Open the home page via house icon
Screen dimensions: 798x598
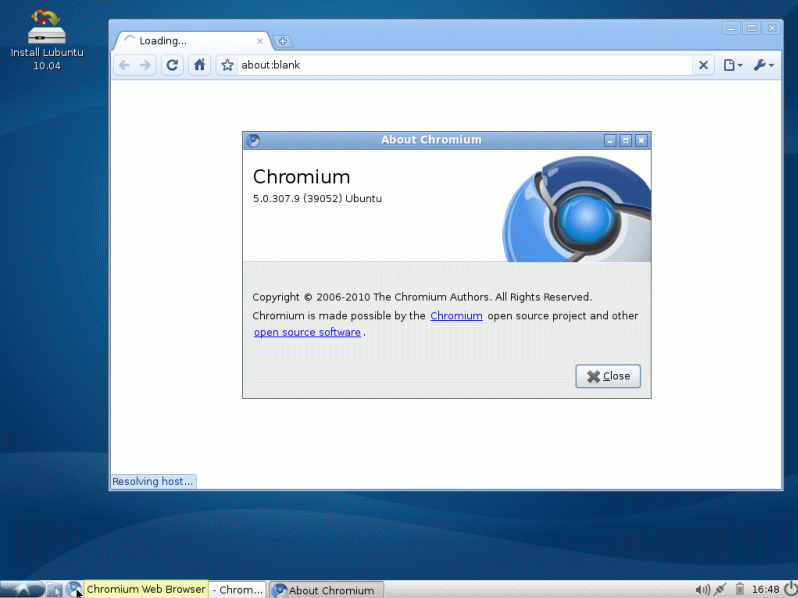coord(200,65)
